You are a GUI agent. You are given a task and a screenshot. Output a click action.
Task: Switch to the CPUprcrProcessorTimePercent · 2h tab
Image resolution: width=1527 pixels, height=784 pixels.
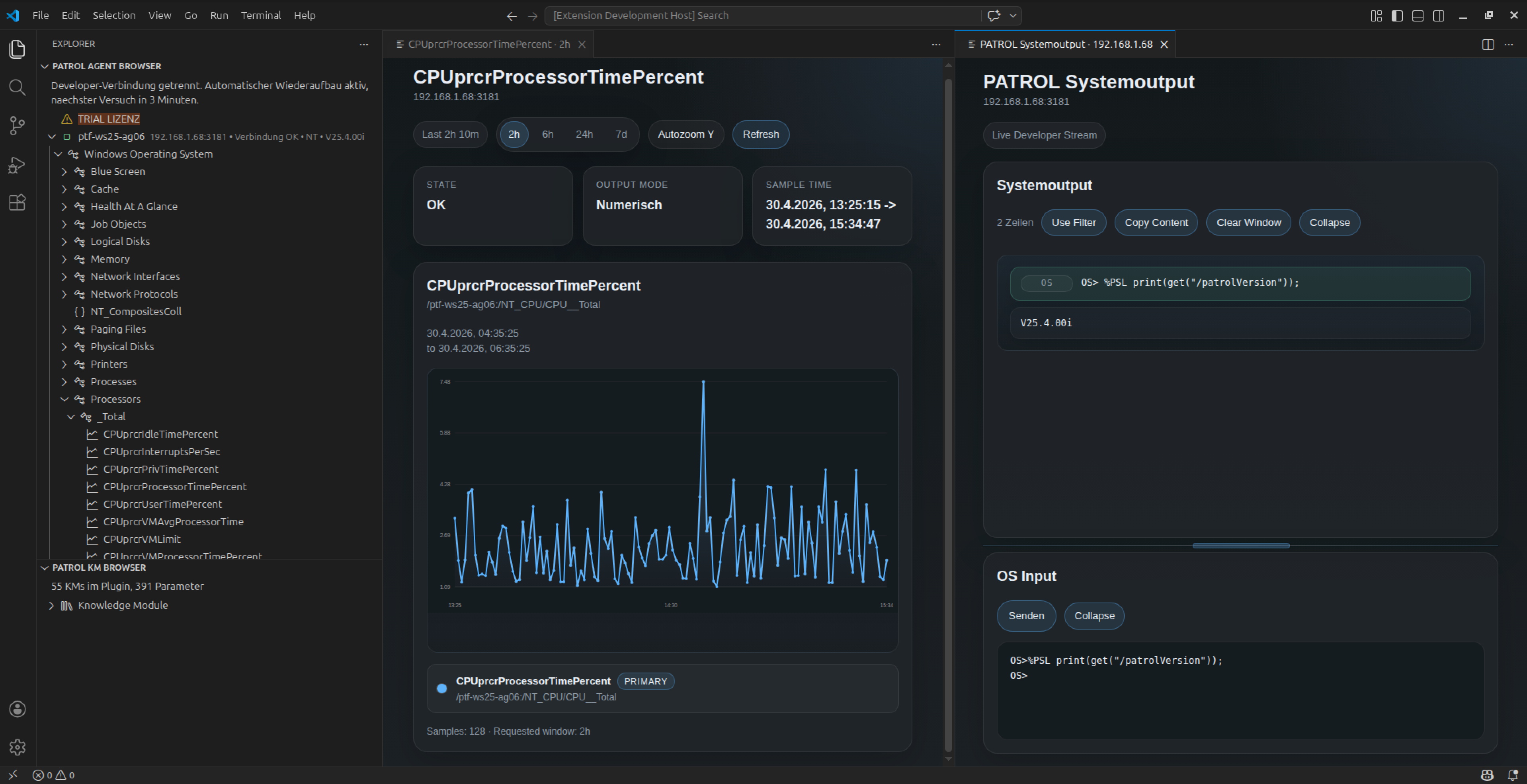488,45
